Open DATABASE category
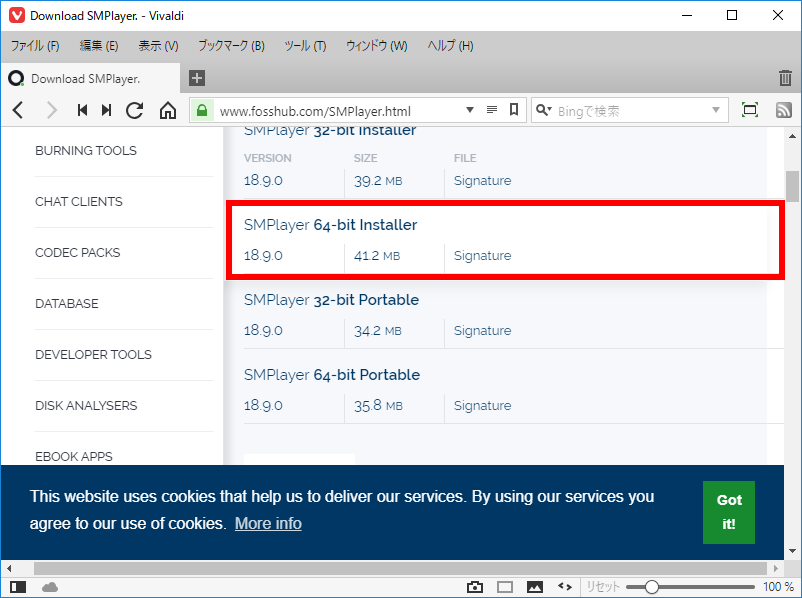The width and height of the screenshot is (802, 598). coord(66,304)
